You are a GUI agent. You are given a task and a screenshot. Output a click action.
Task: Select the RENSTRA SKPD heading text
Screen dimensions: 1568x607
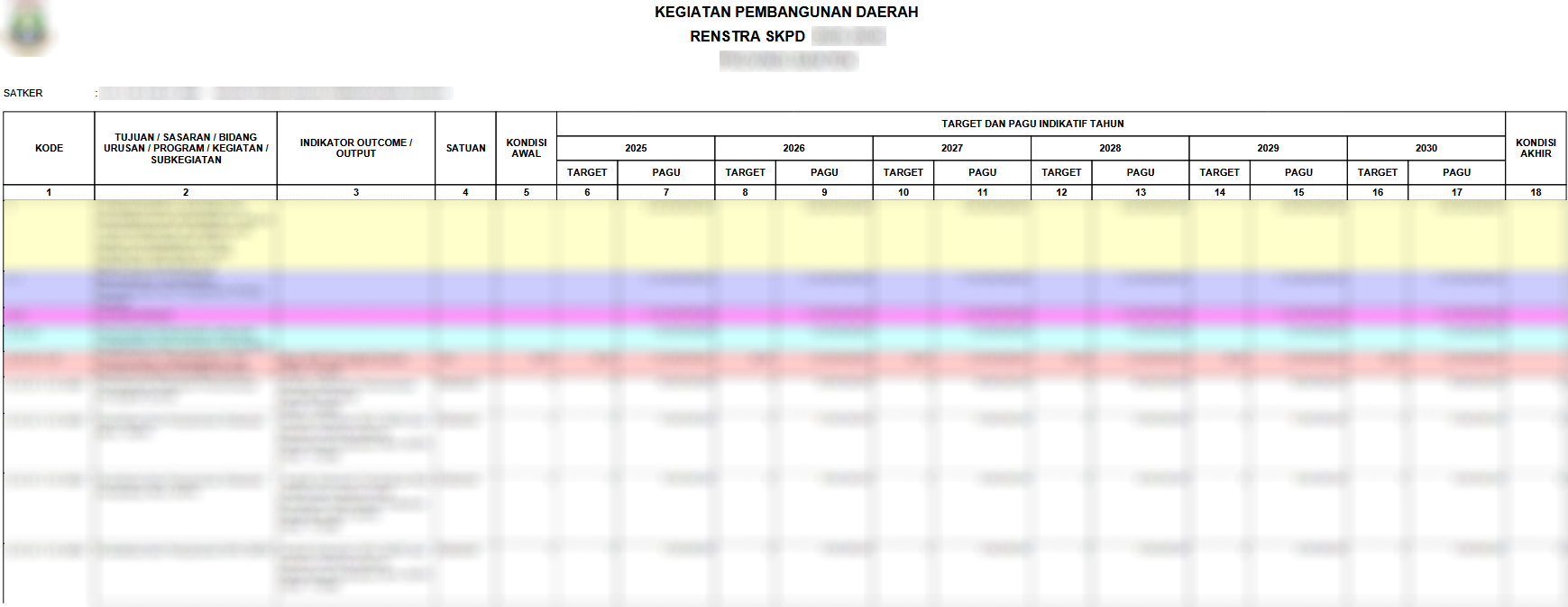(747, 36)
